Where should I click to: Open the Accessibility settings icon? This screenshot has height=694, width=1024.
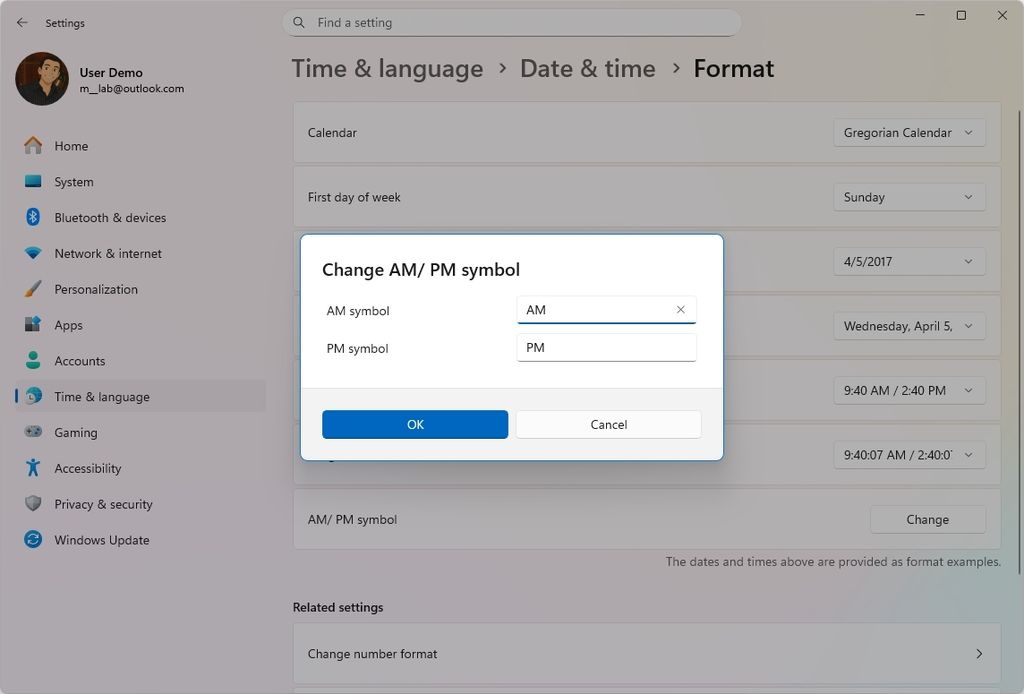(x=33, y=468)
